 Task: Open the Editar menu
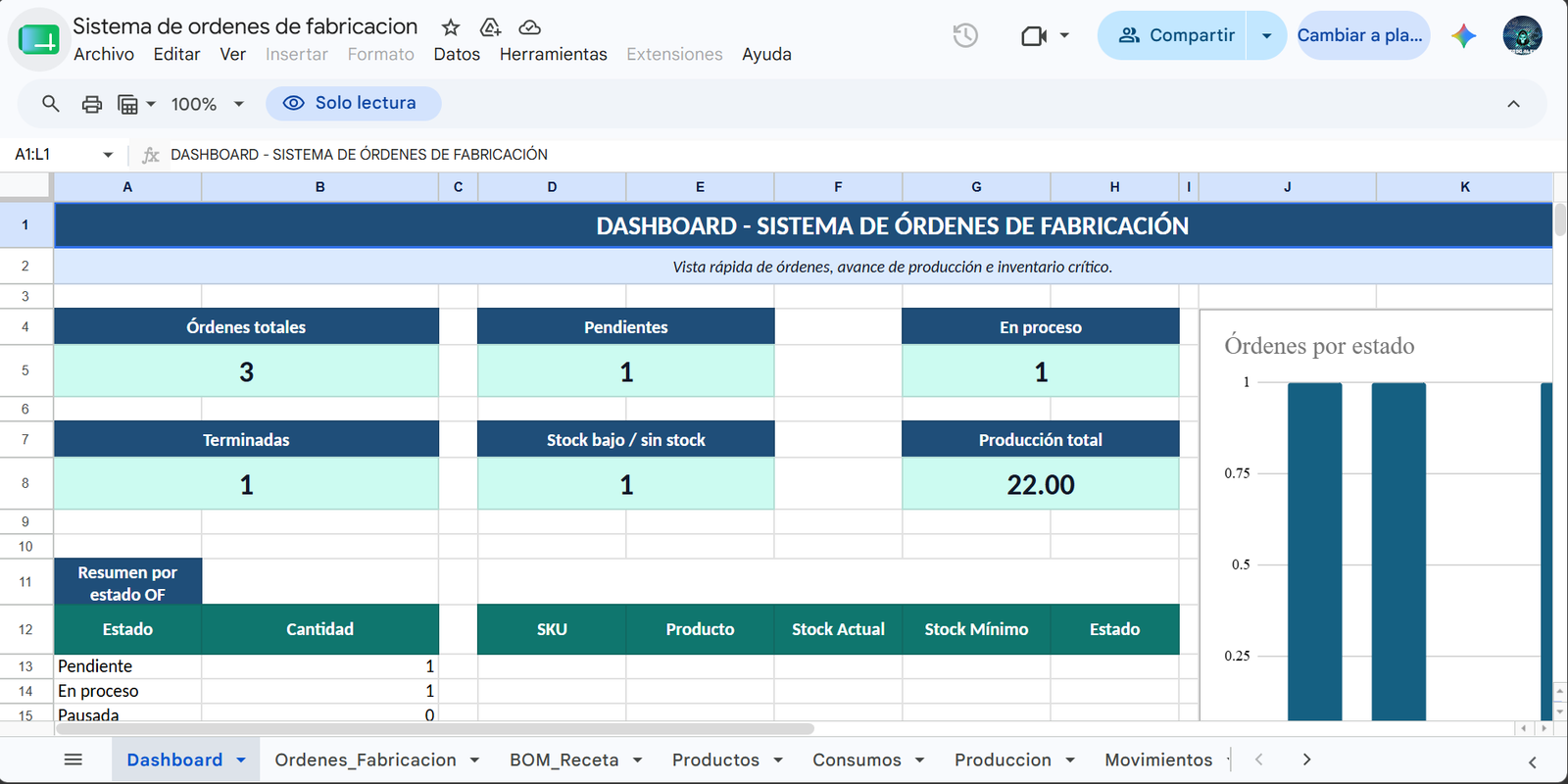[176, 55]
